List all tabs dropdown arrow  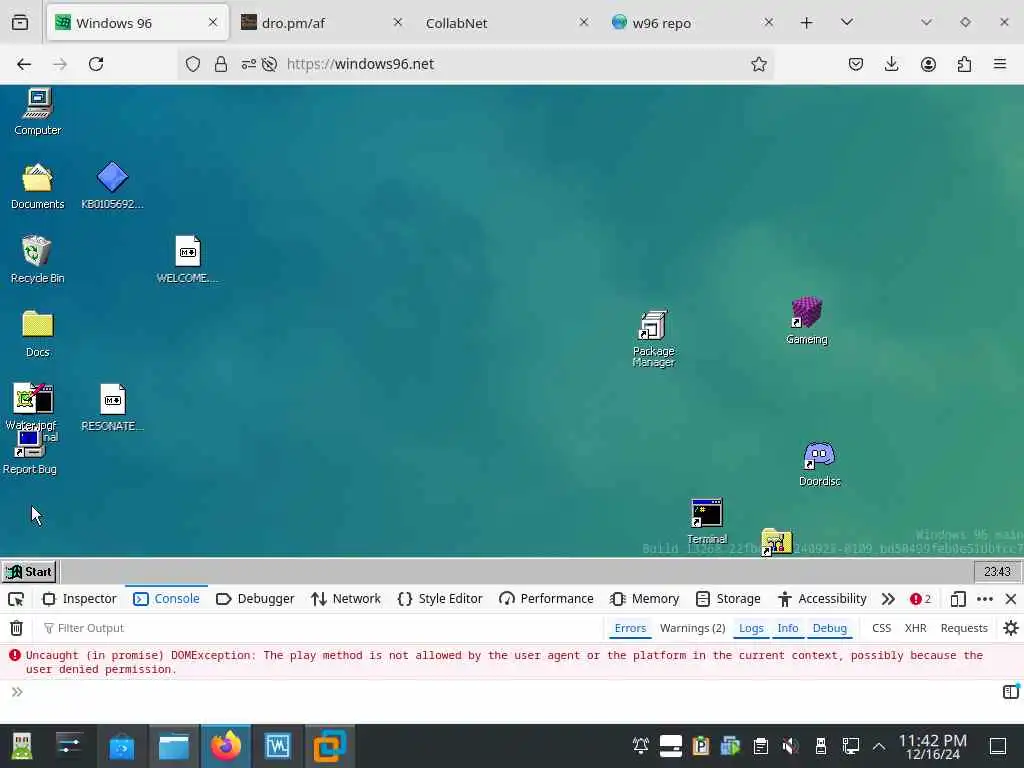[x=847, y=23]
